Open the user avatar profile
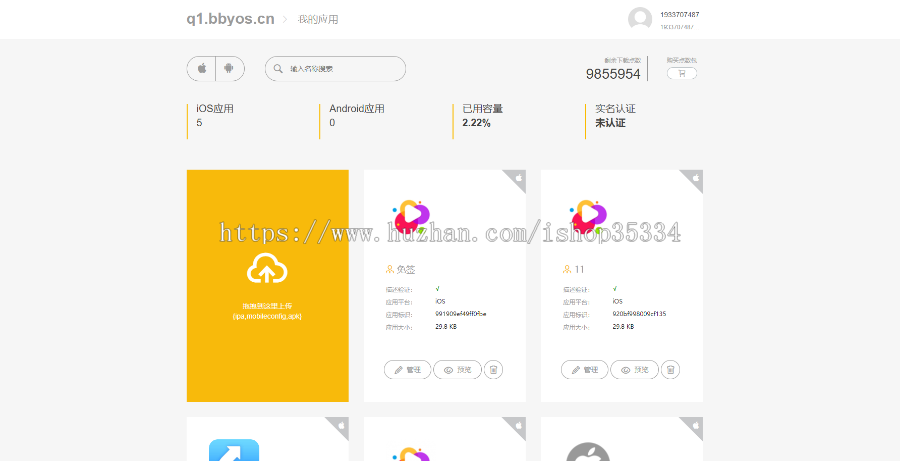The height and width of the screenshot is (461, 900). pyautogui.click(x=640, y=19)
